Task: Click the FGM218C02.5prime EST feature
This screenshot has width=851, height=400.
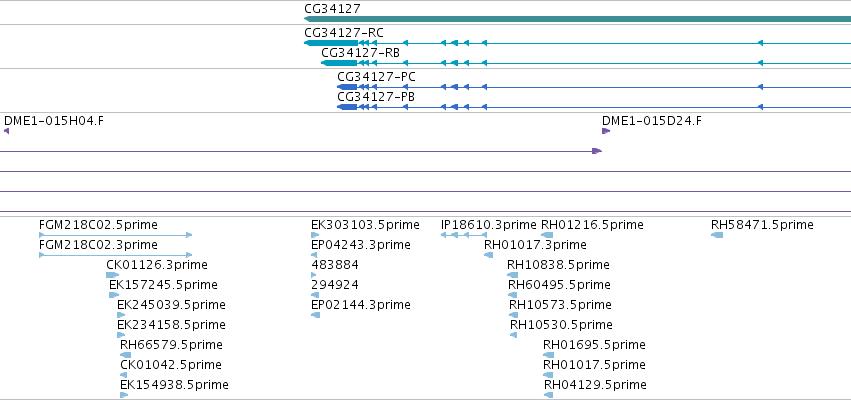Action: (116, 235)
